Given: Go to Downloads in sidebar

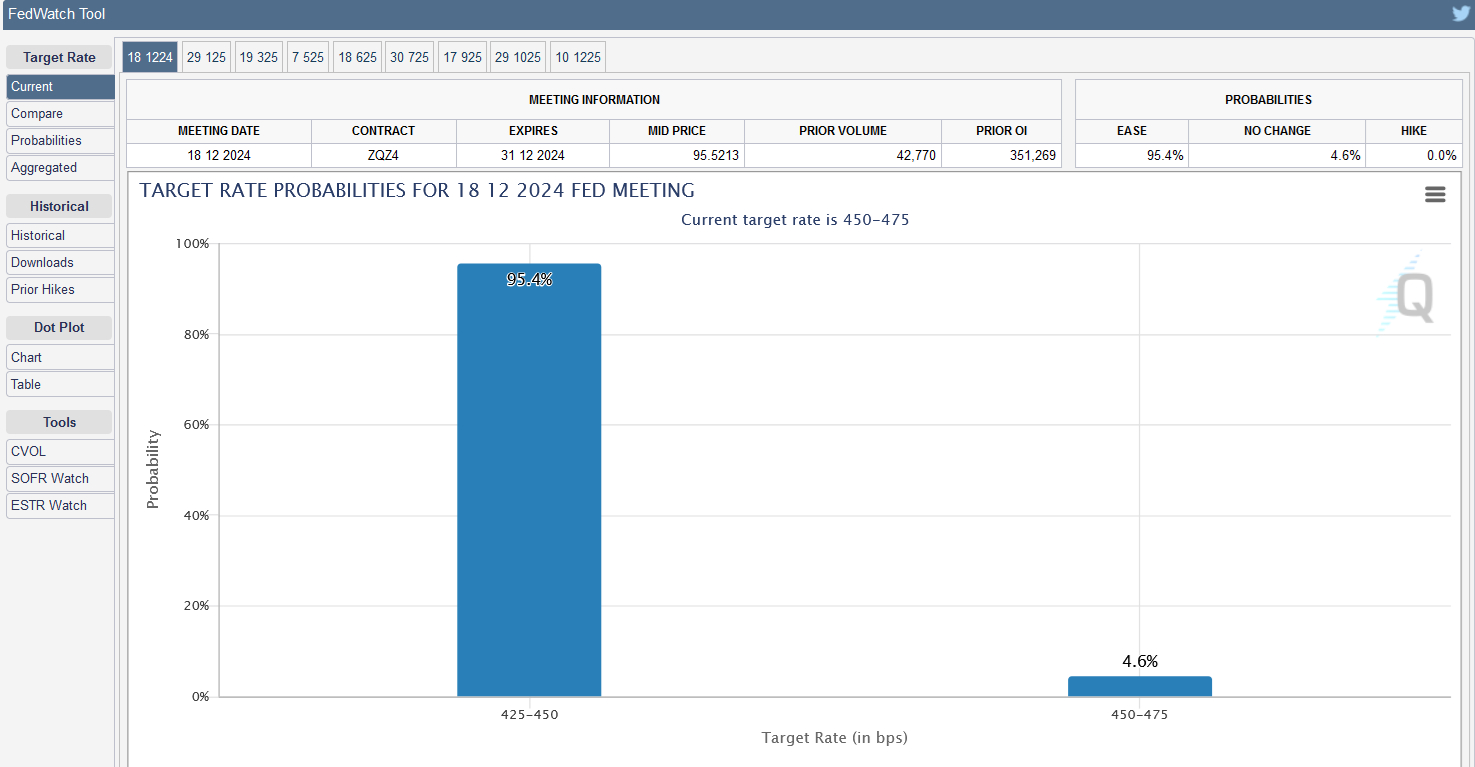Looking at the screenshot, I should coord(60,263).
